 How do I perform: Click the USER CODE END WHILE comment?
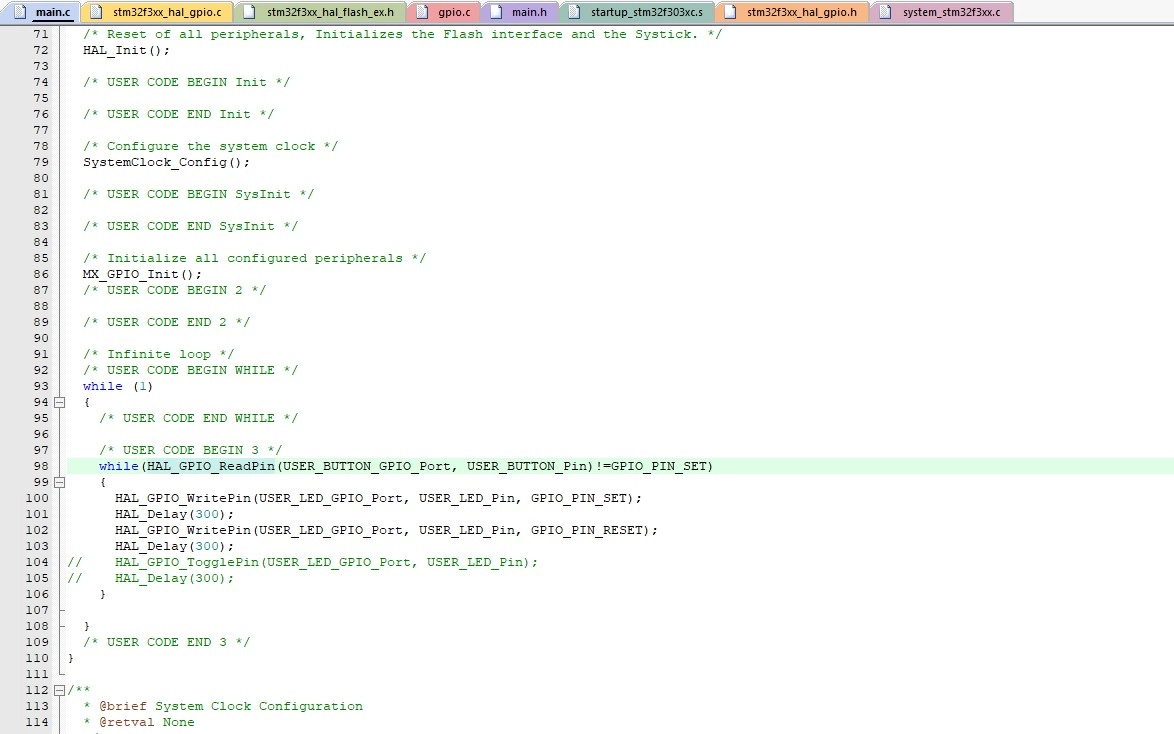198,419
